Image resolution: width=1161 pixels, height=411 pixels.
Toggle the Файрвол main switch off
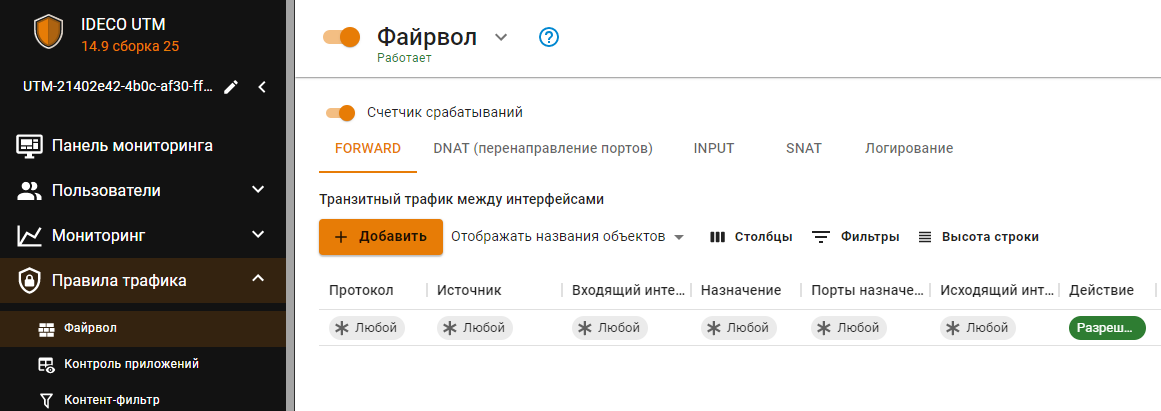click(341, 37)
